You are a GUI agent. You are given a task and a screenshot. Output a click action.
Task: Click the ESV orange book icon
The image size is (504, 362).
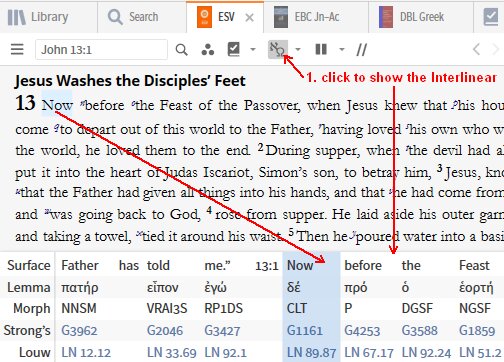204,17
